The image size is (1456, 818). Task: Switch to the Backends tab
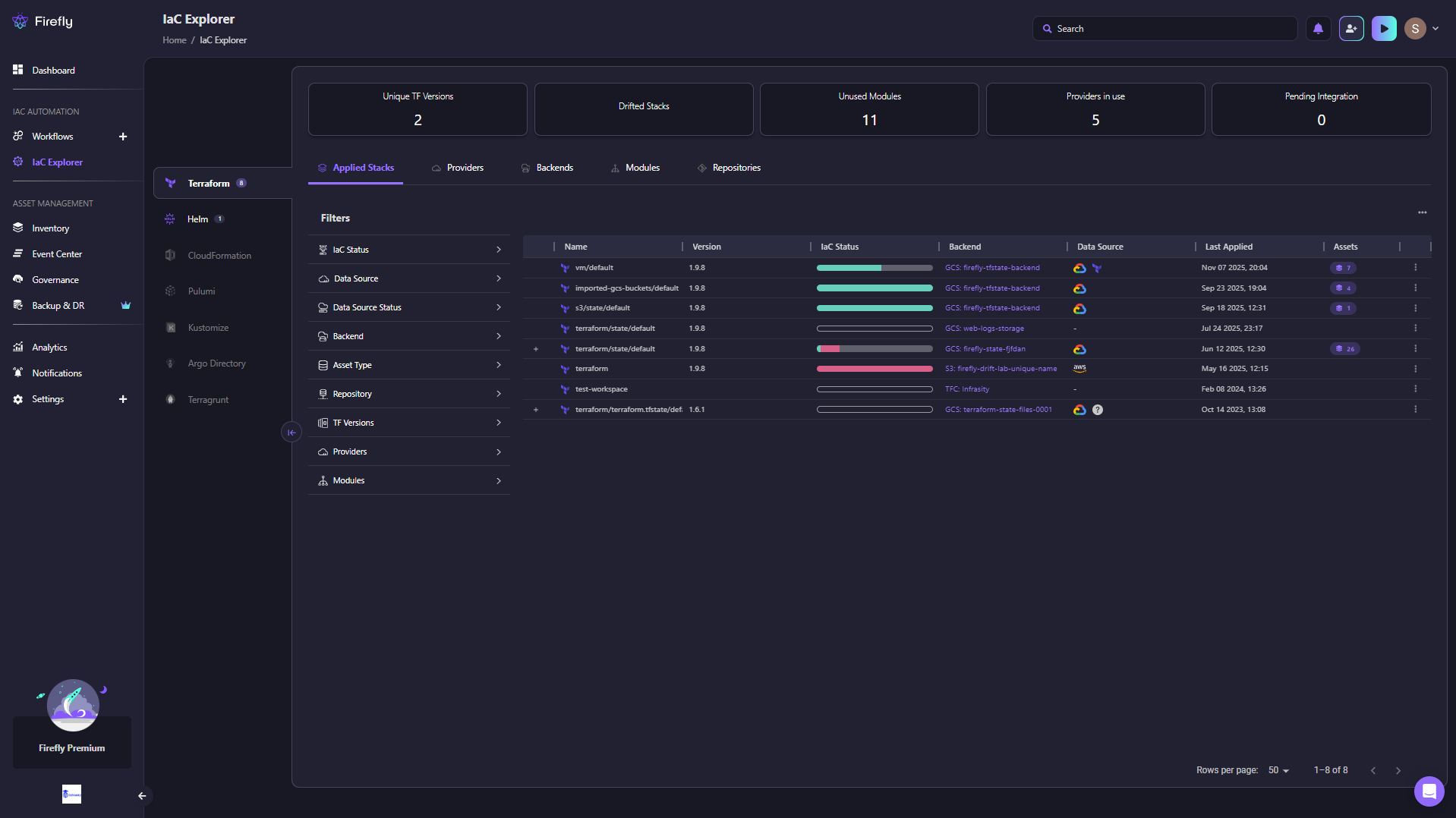click(547, 168)
